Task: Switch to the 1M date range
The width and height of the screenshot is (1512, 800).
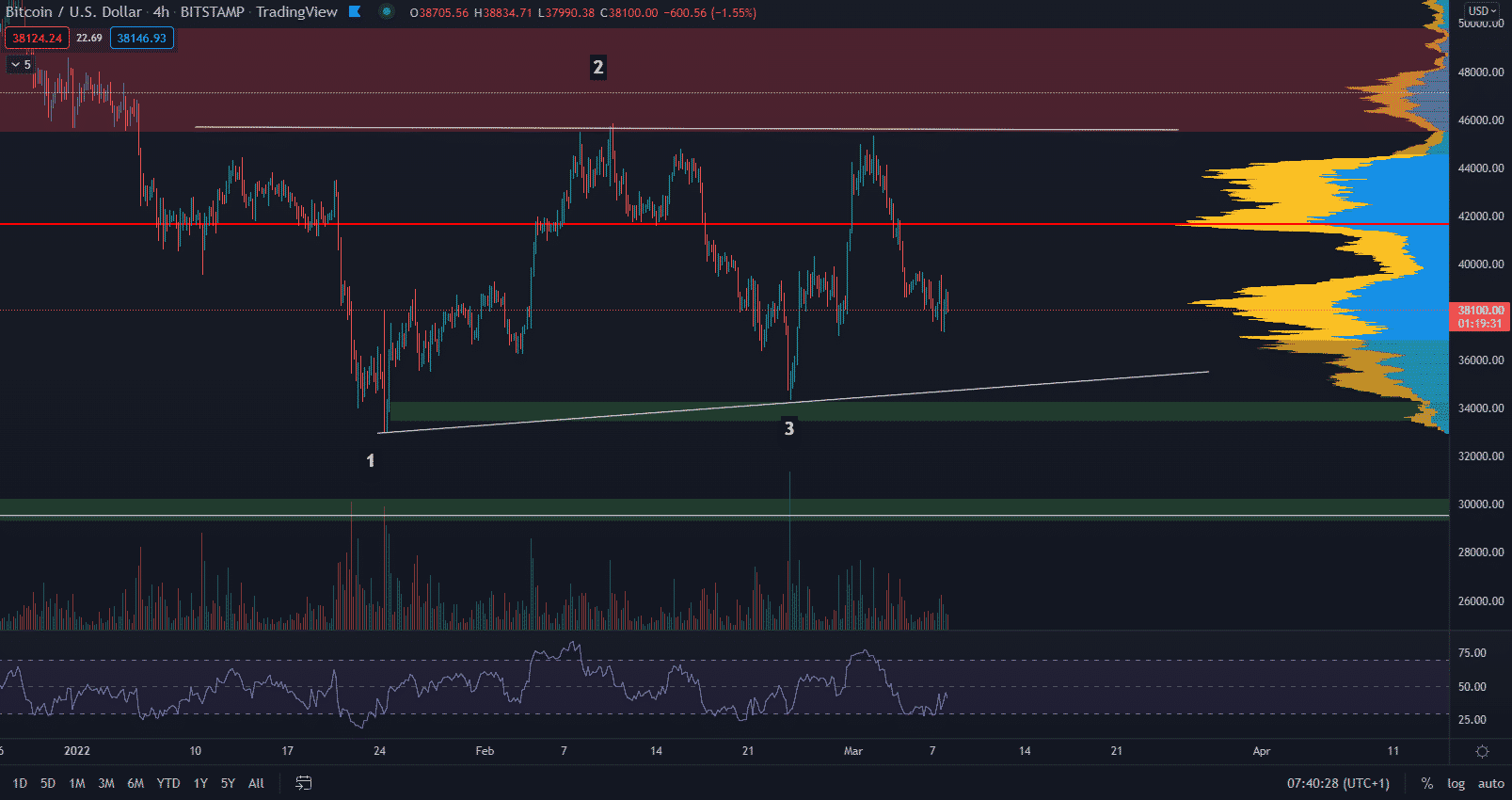Action: pos(77,783)
